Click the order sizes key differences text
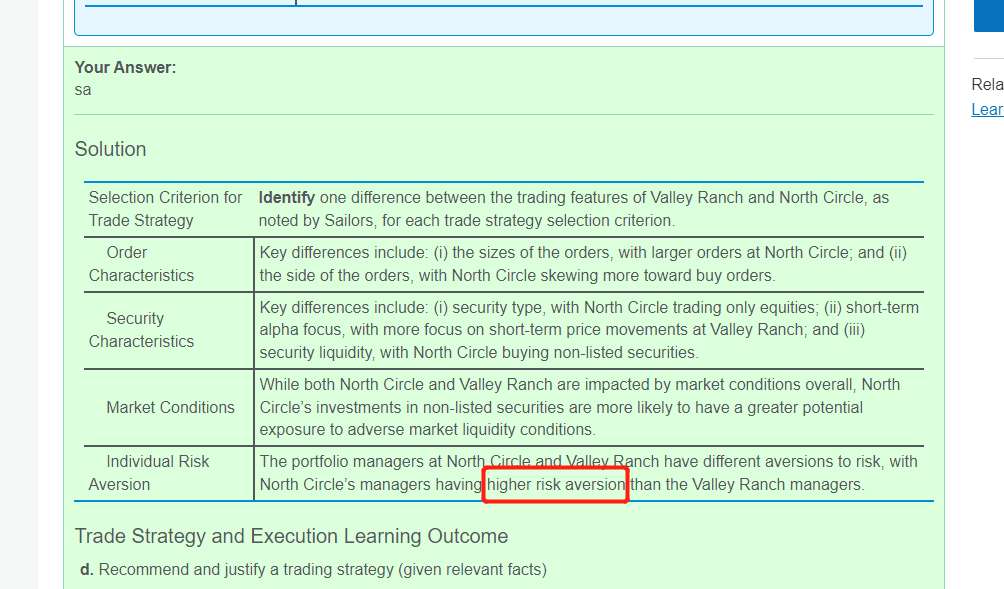The height and width of the screenshot is (589, 1004). [583, 264]
